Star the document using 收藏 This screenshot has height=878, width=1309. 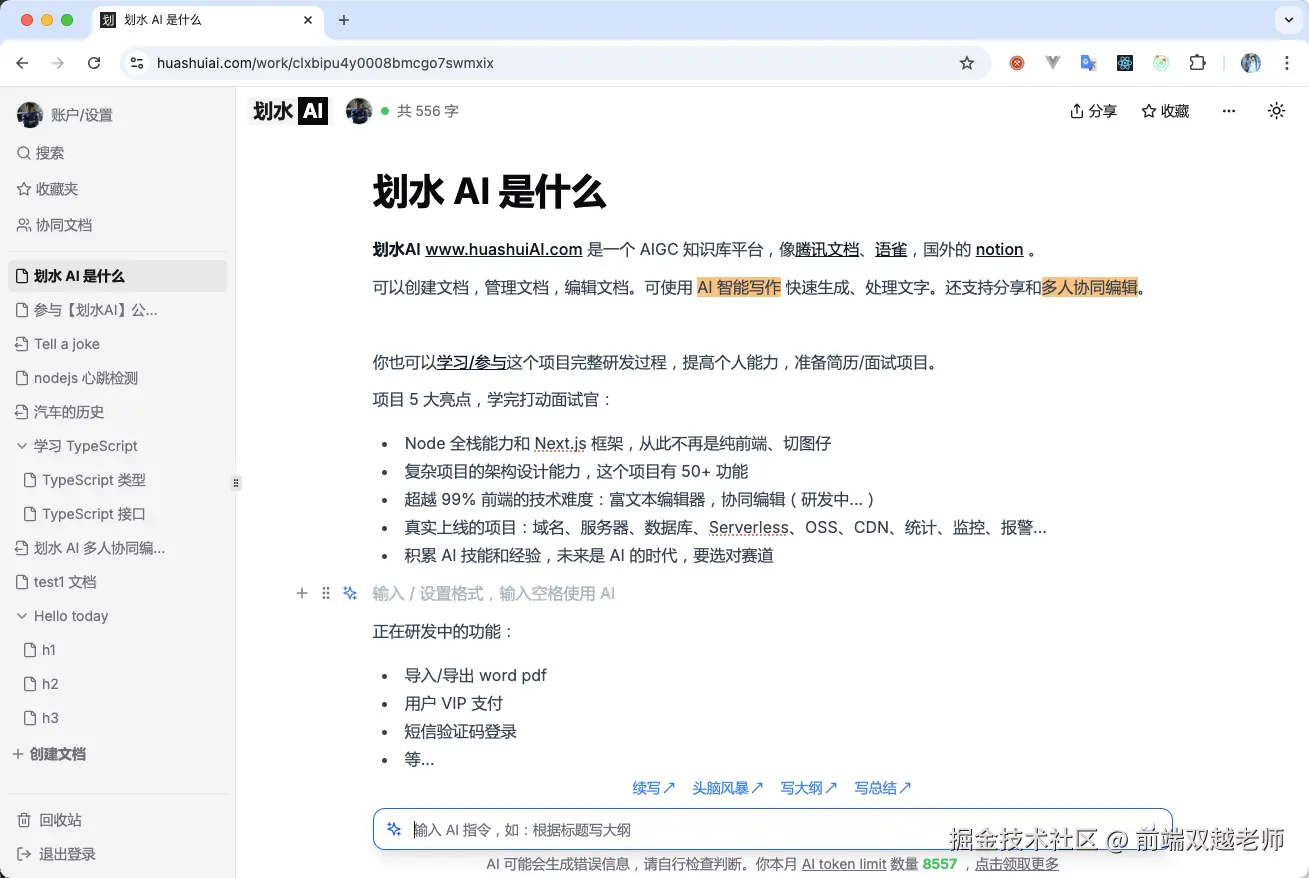[1164, 111]
